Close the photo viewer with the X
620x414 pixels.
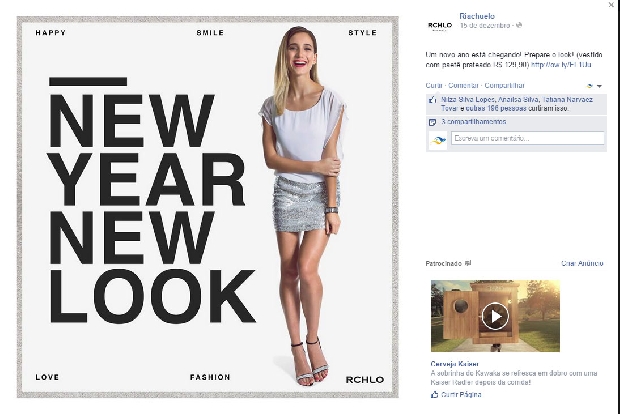612,4
